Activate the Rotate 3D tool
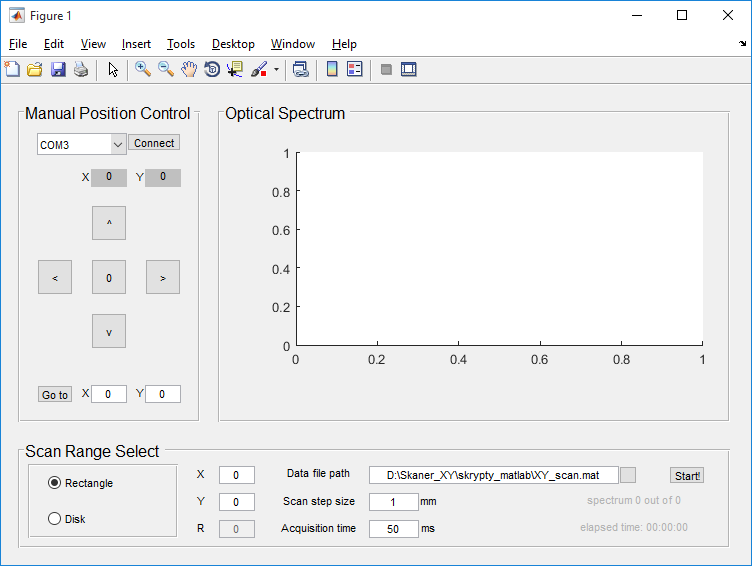Image resolution: width=752 pixels, height=566 pixels. tap(212, 69)
